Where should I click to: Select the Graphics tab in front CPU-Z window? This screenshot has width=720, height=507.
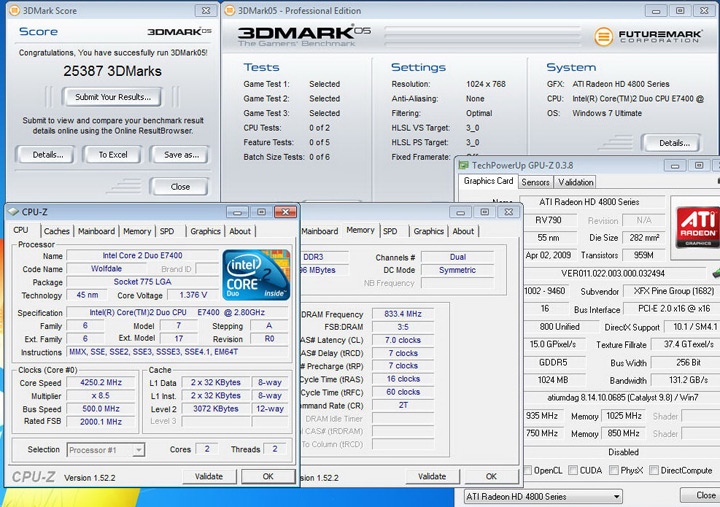click(x=205, y=231)
